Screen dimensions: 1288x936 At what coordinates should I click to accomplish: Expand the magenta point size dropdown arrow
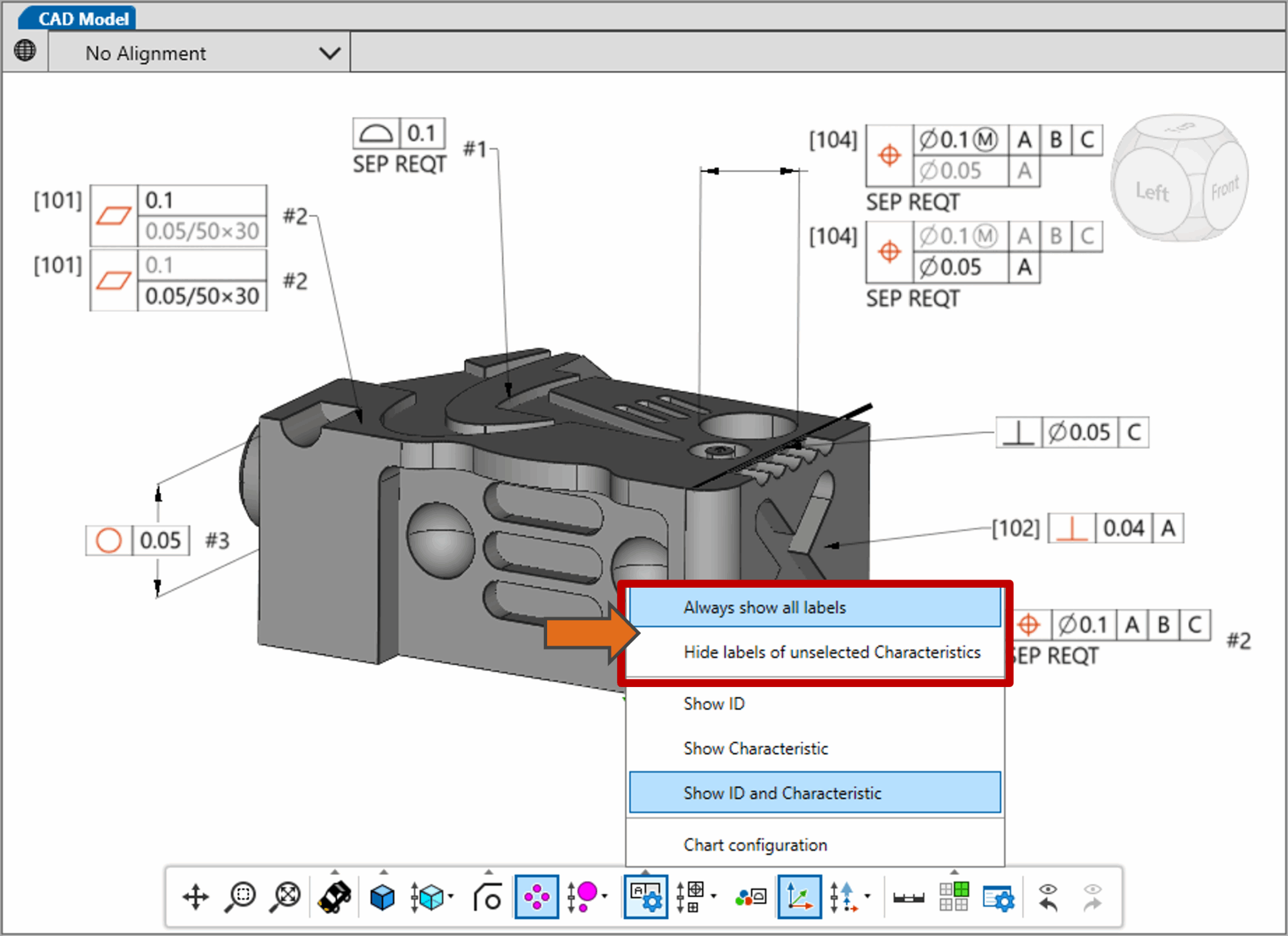coord(604,897)
